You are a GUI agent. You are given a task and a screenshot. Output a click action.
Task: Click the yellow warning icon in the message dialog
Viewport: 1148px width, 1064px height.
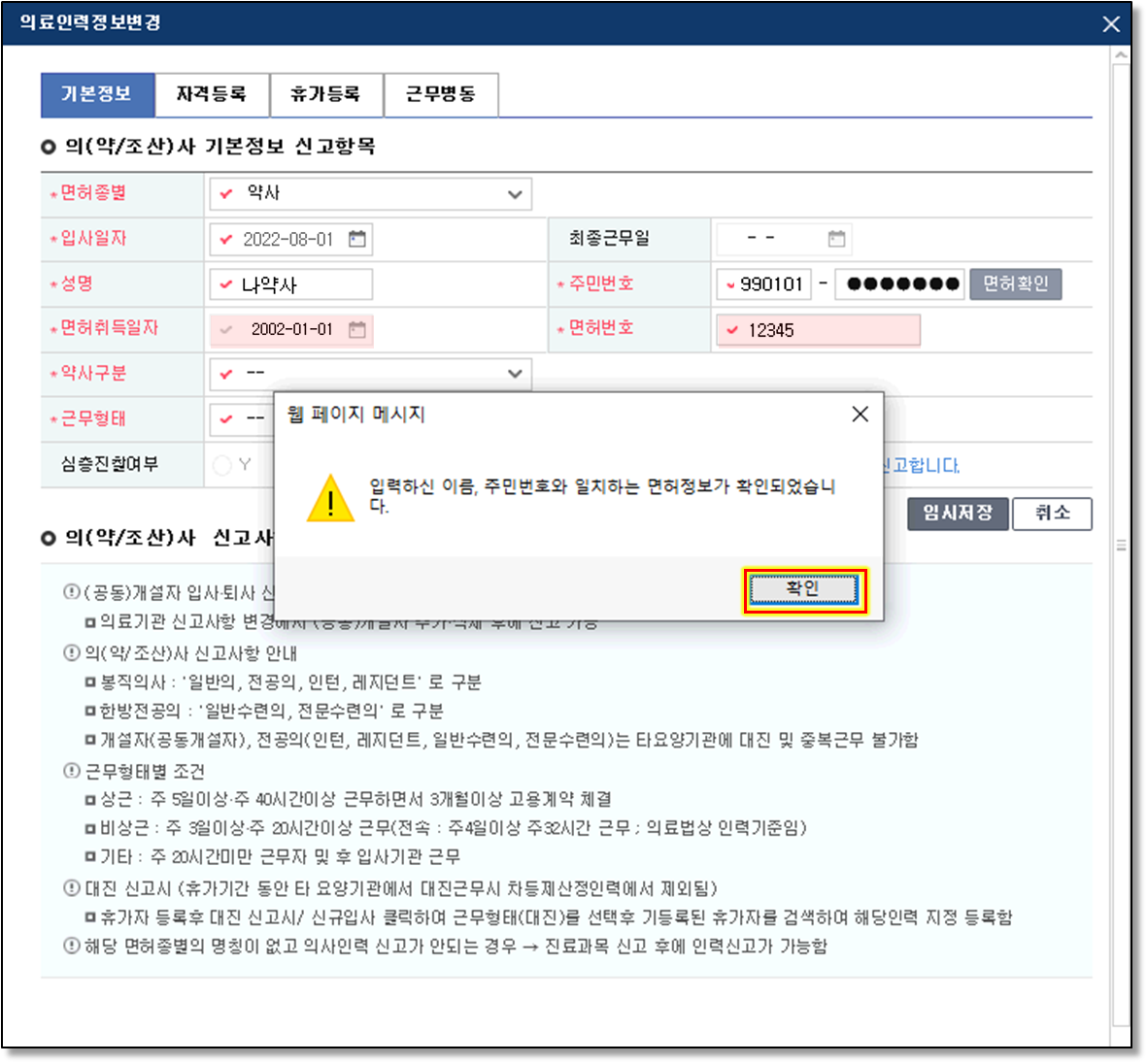coord(330,499)
